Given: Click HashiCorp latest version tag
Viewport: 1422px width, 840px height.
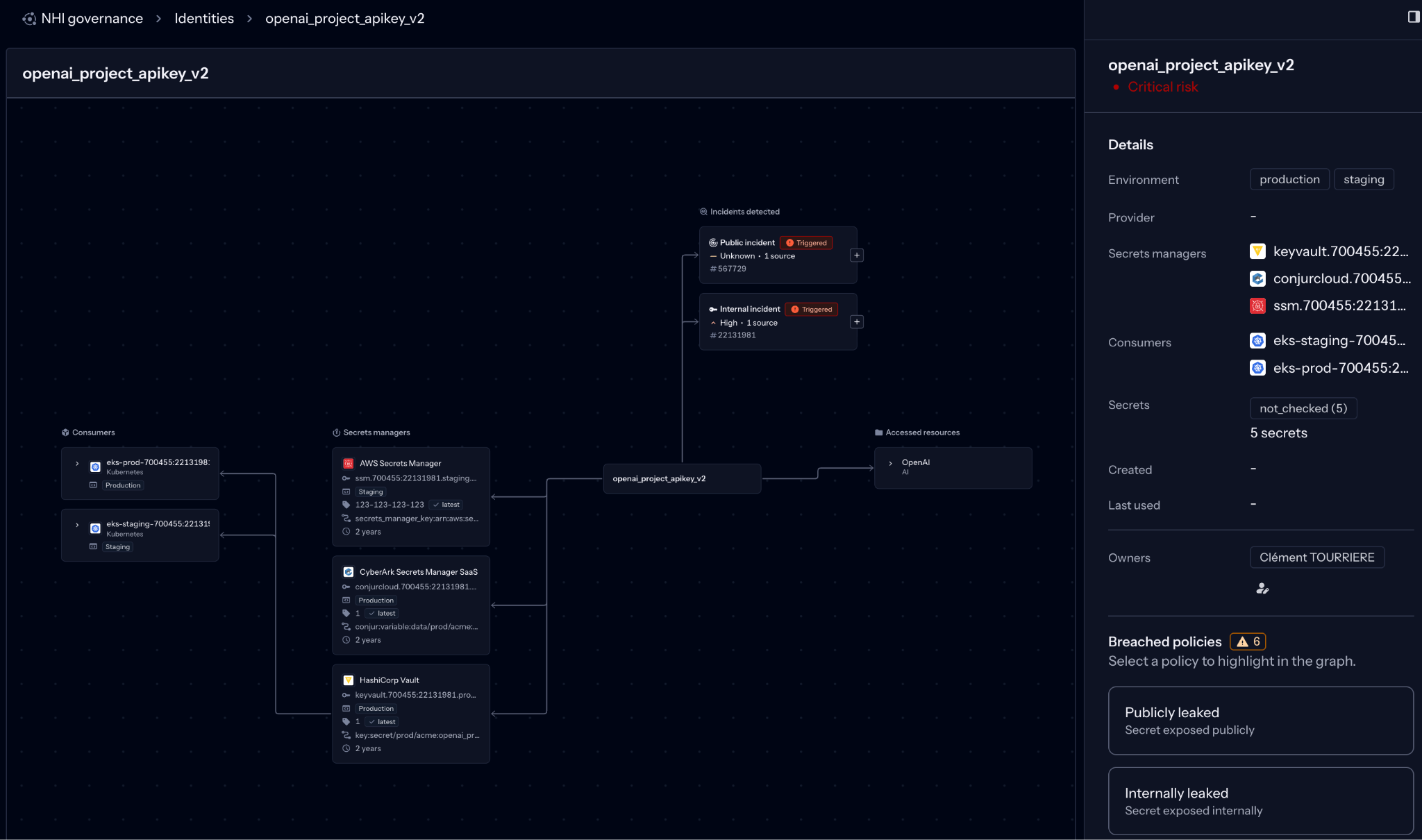Looking at the screenshot, I should tap(381, 722).
